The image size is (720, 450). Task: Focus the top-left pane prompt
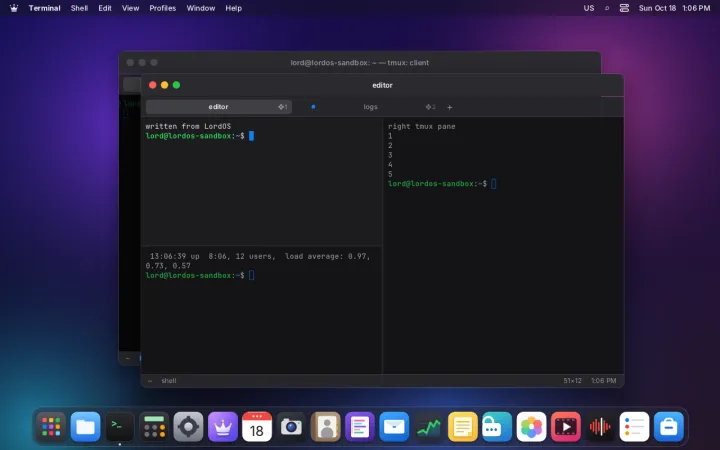point(199,136)
